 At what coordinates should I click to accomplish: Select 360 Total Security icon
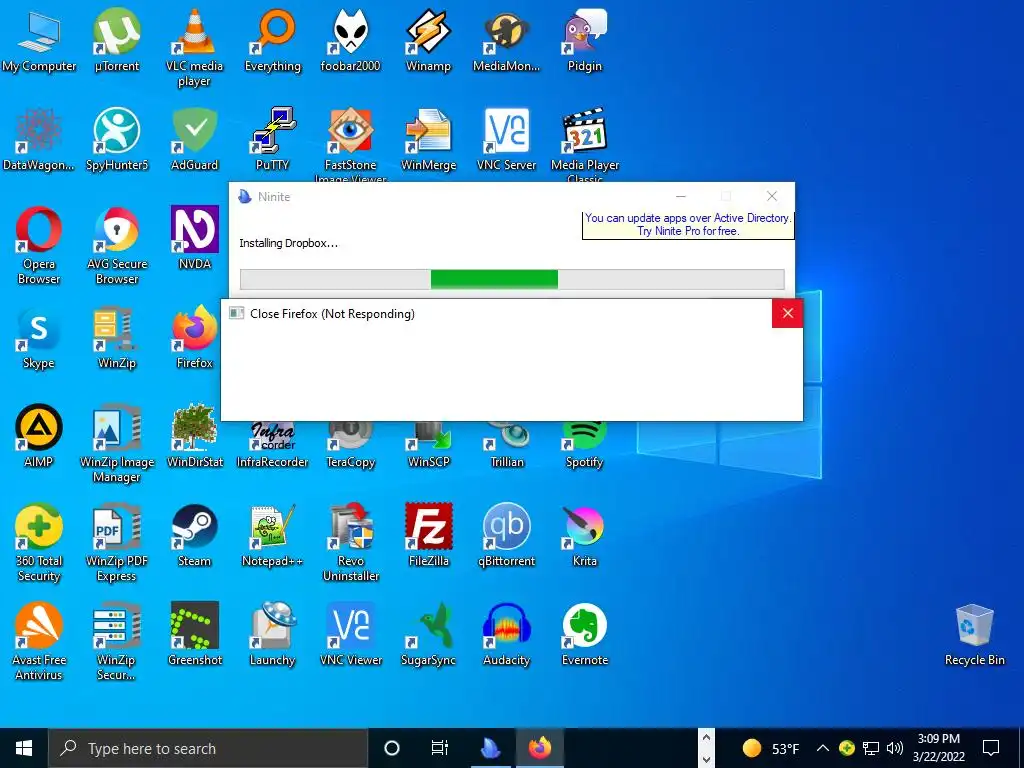tap(39, 542)
